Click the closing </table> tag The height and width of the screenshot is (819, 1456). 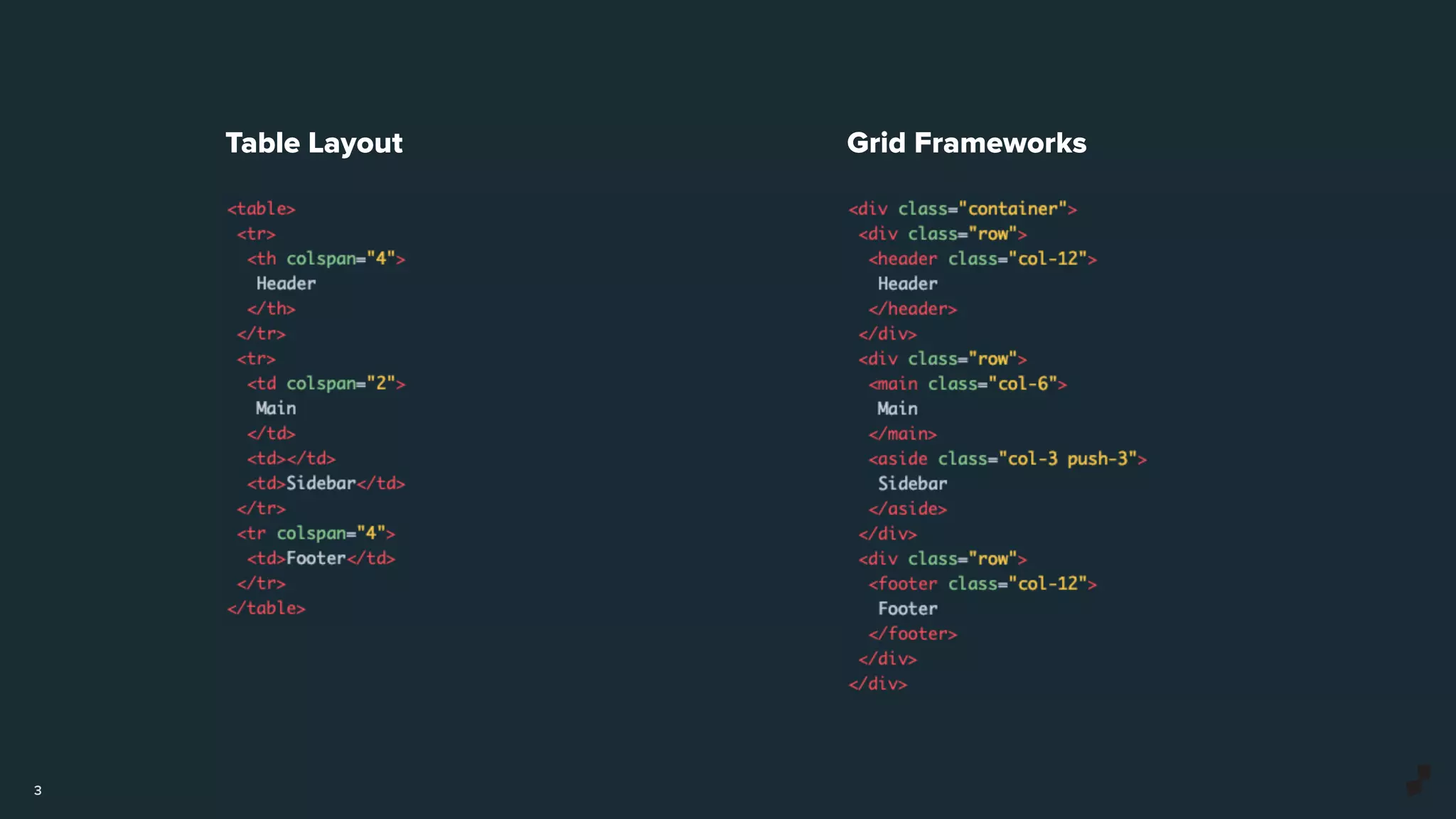[266, 609]
